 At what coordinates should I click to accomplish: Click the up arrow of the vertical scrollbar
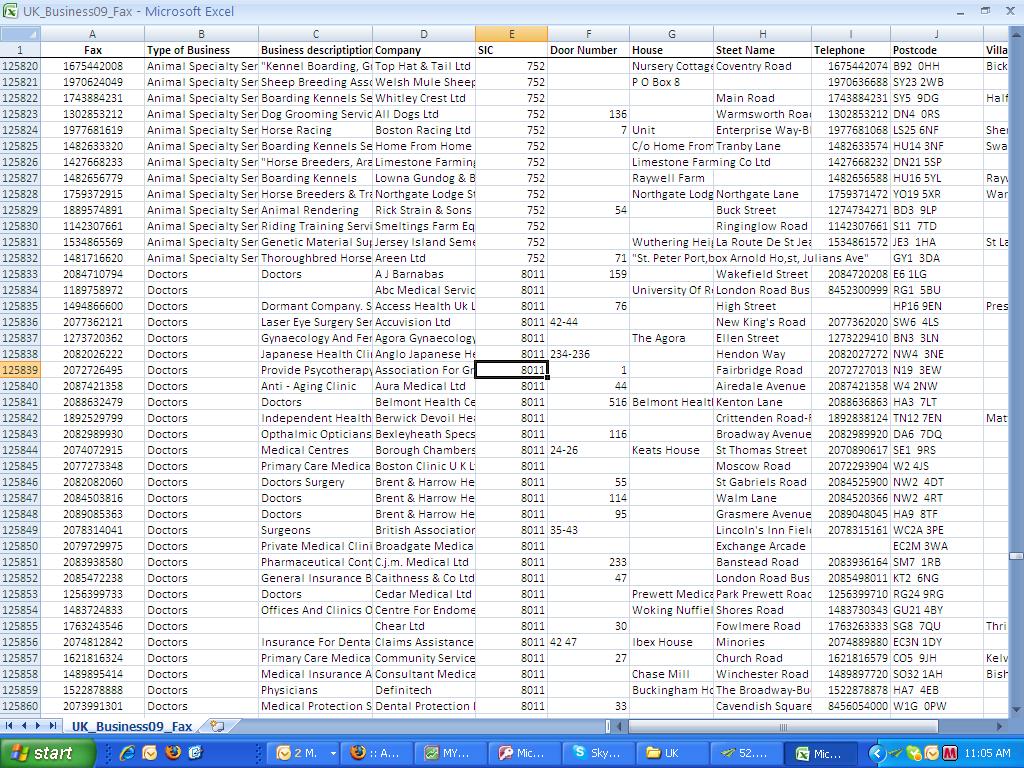[1016, 33]
